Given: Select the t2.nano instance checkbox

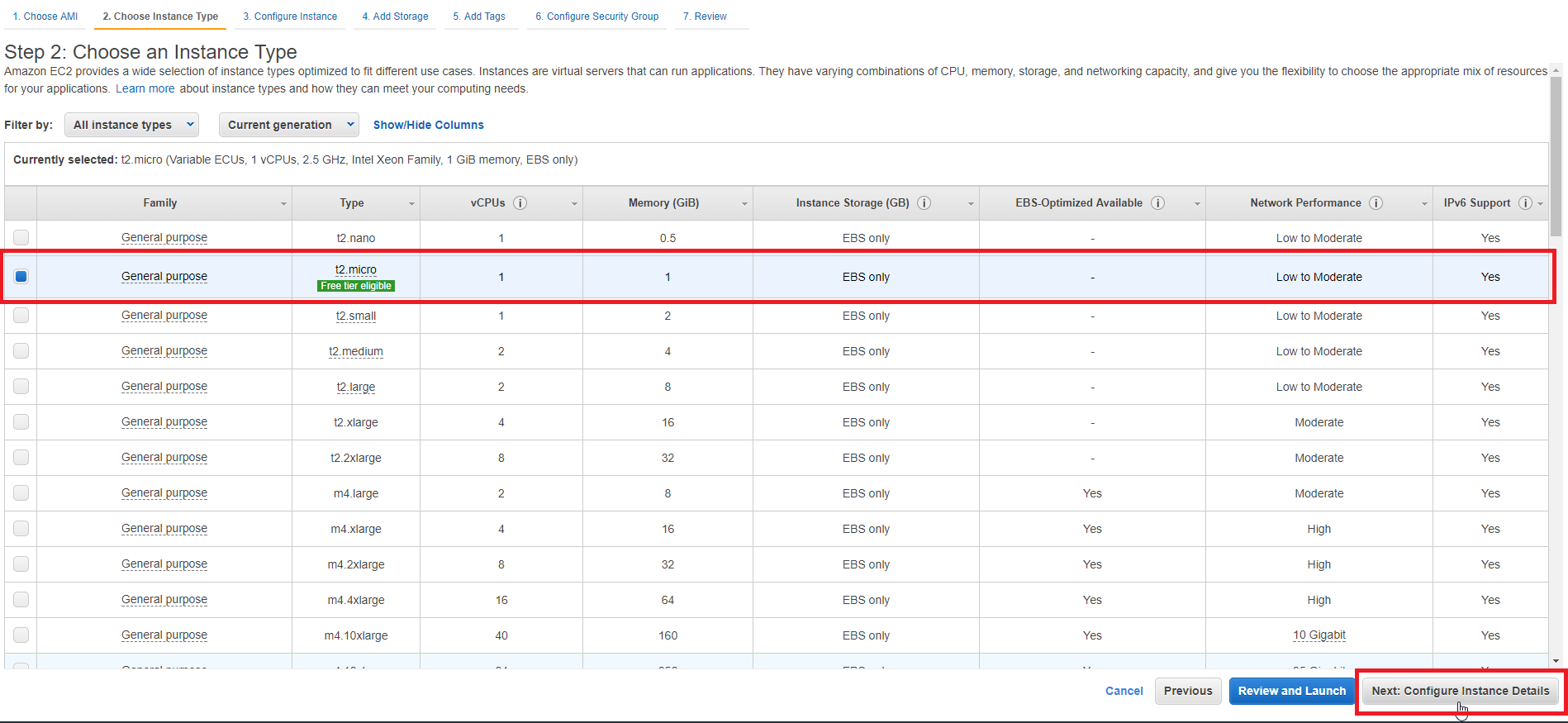Looking at the screenshot, I should pos(21,237).
